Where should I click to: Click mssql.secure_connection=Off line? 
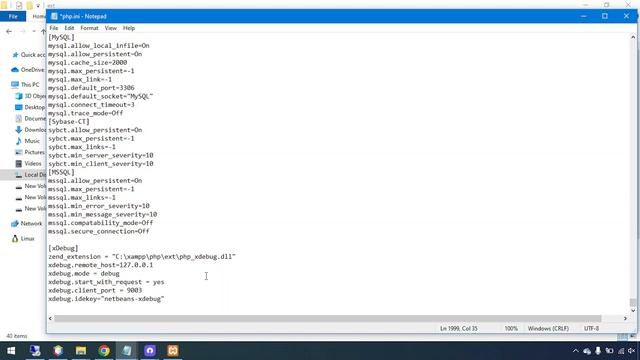(x=99, y=231)
